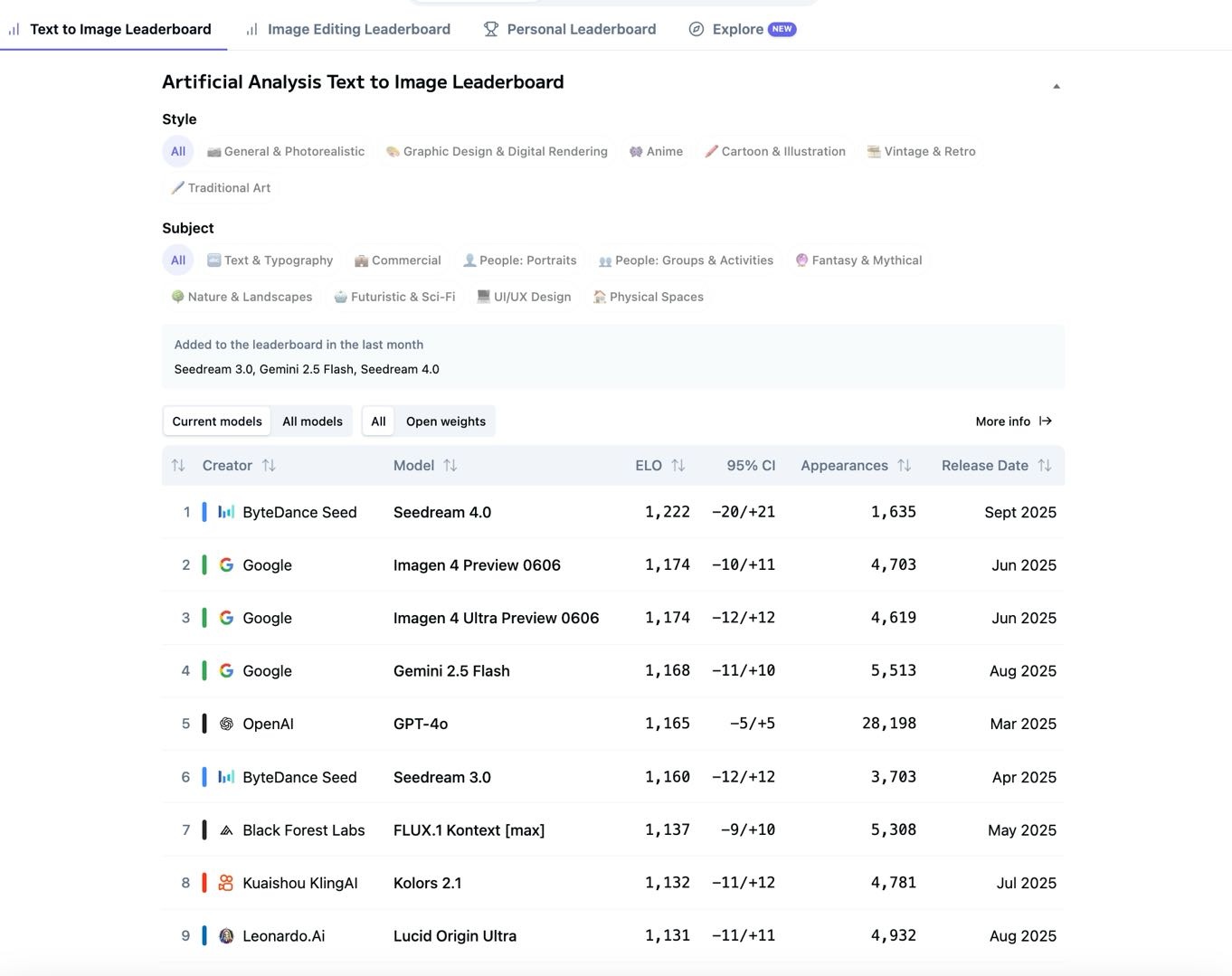The image size is (1232, 976).
Task: Filter style by General & Photorealistic
Action: [x=286, y=151]
